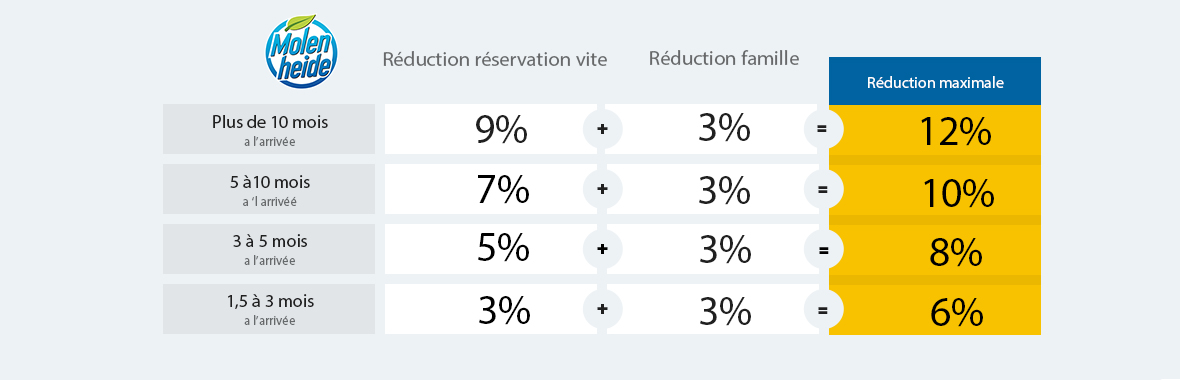Click the yellow 6% maximum discount cell
The image size is (1180, 380).
tap(935, 310)
